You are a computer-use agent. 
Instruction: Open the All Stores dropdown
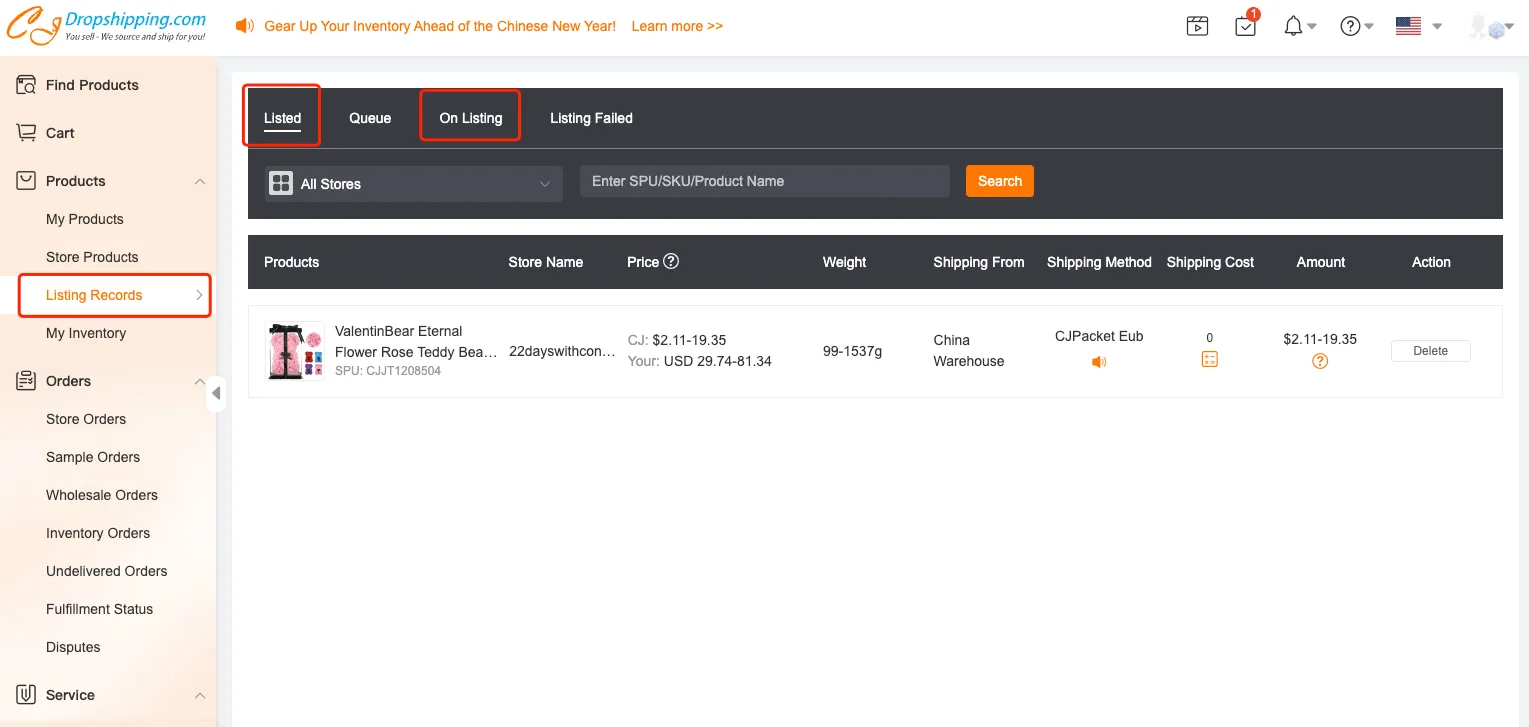413,184
